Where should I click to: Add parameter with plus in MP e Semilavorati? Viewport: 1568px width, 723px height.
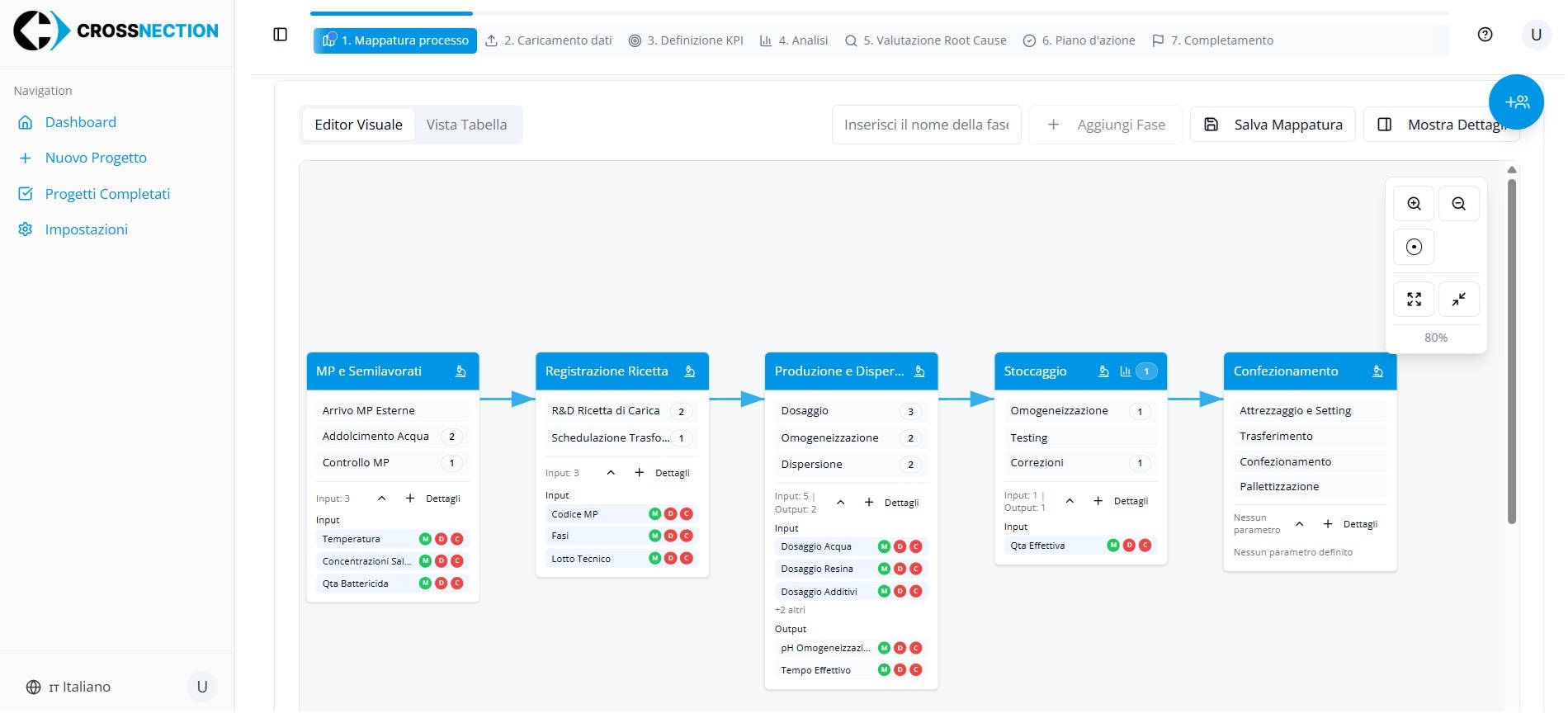tap(410, 499)
